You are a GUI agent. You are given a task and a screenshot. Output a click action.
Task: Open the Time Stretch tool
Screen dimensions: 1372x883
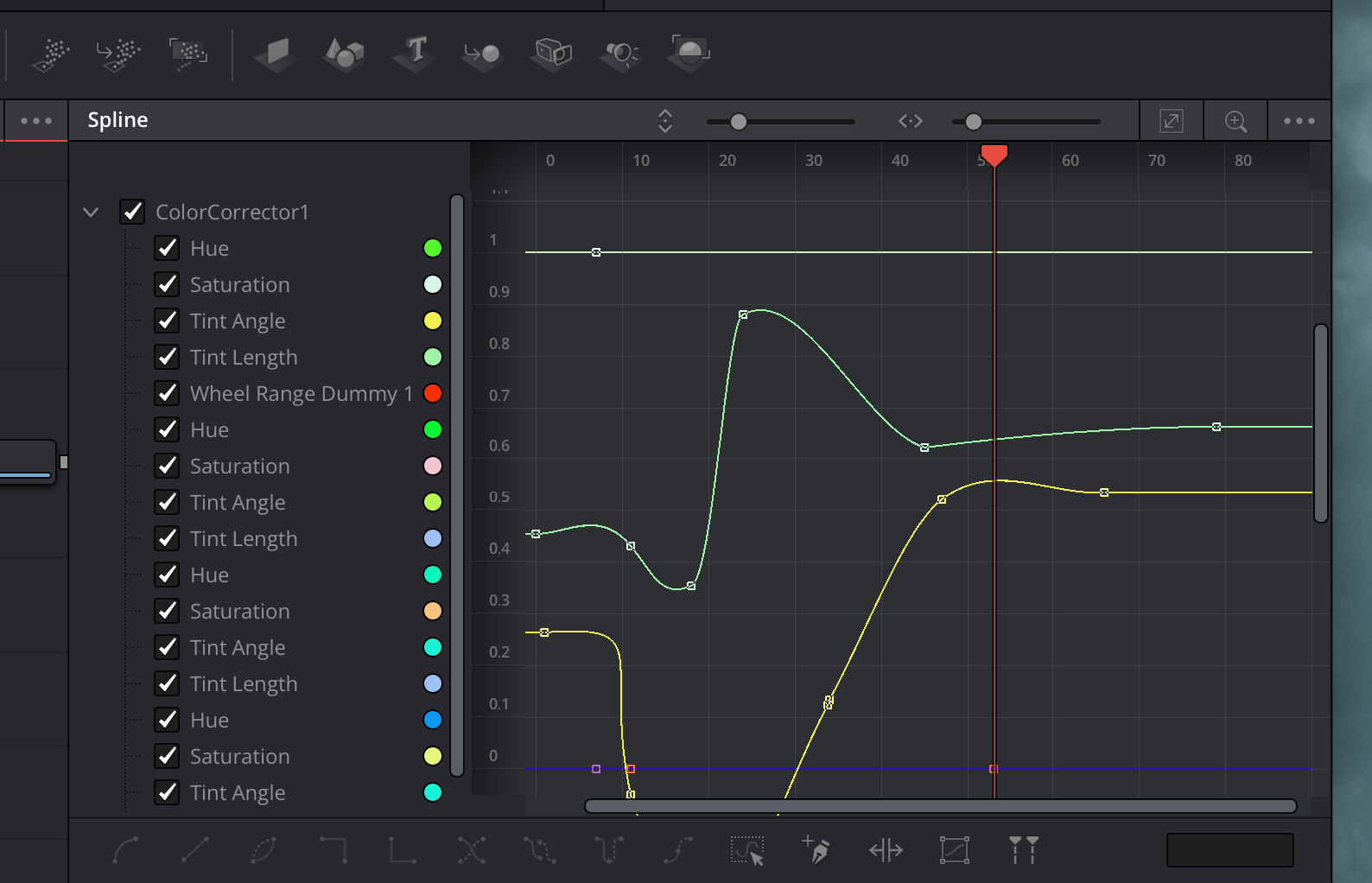tap(886, 850)
